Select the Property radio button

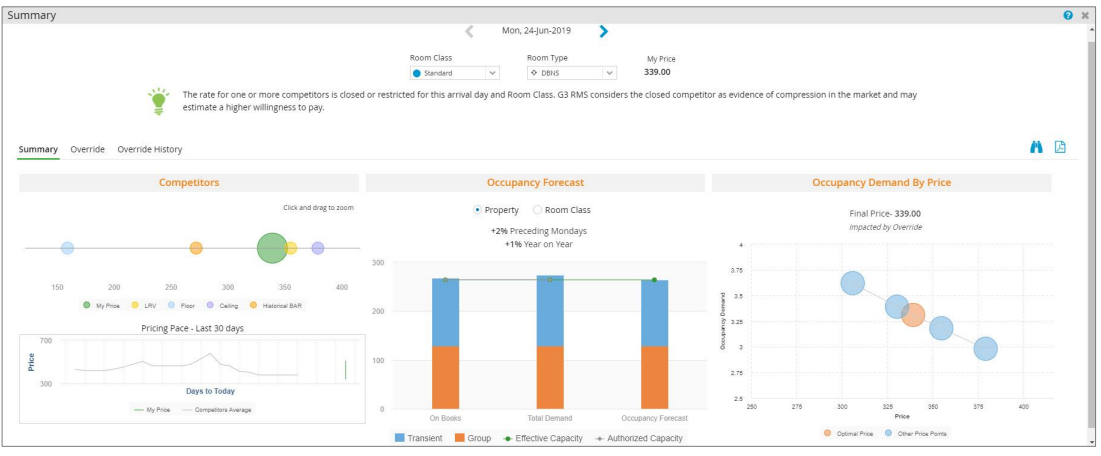tap(478, 210)
